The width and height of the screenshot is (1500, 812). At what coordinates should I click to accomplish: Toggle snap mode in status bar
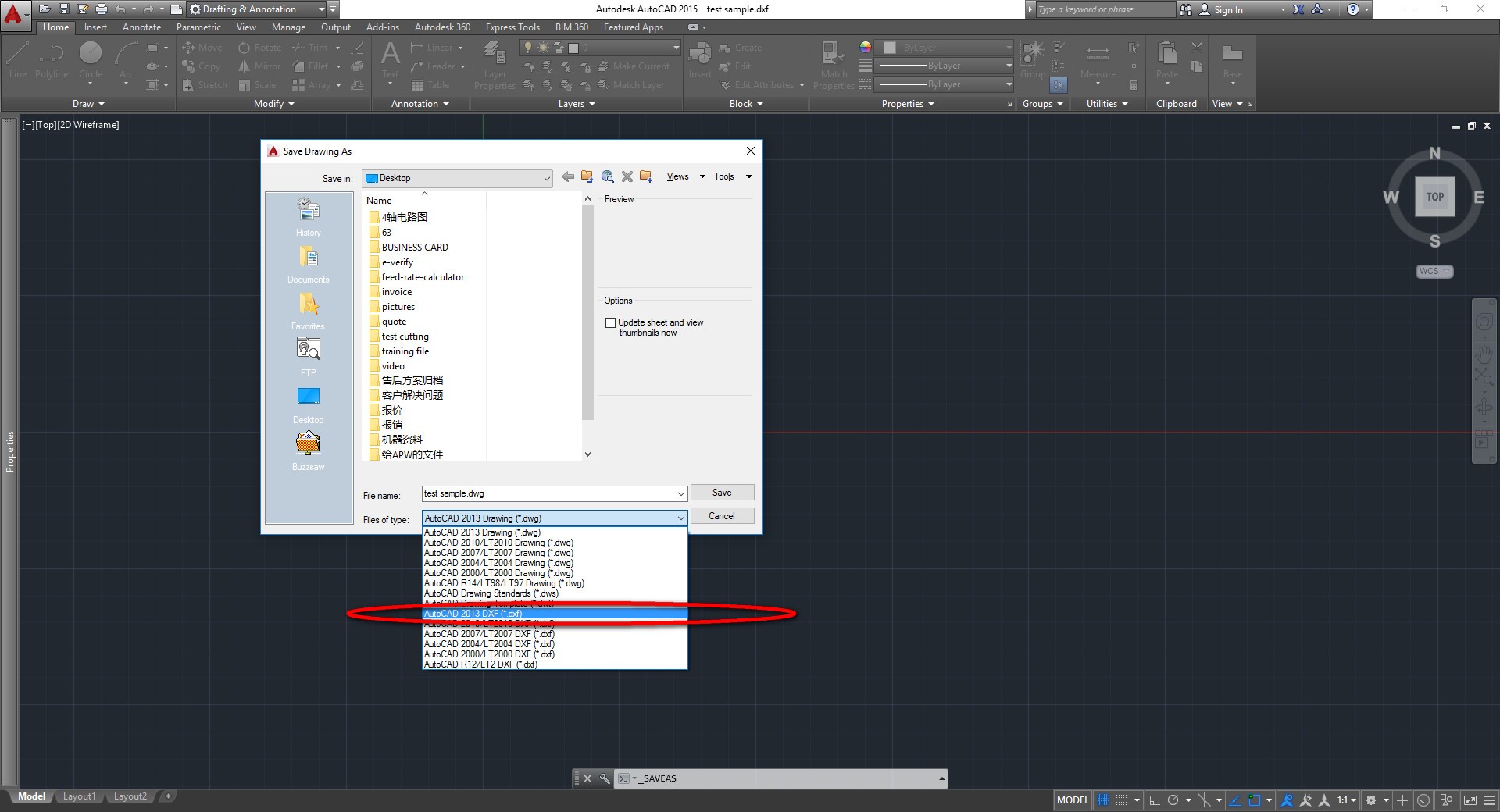1122,800
